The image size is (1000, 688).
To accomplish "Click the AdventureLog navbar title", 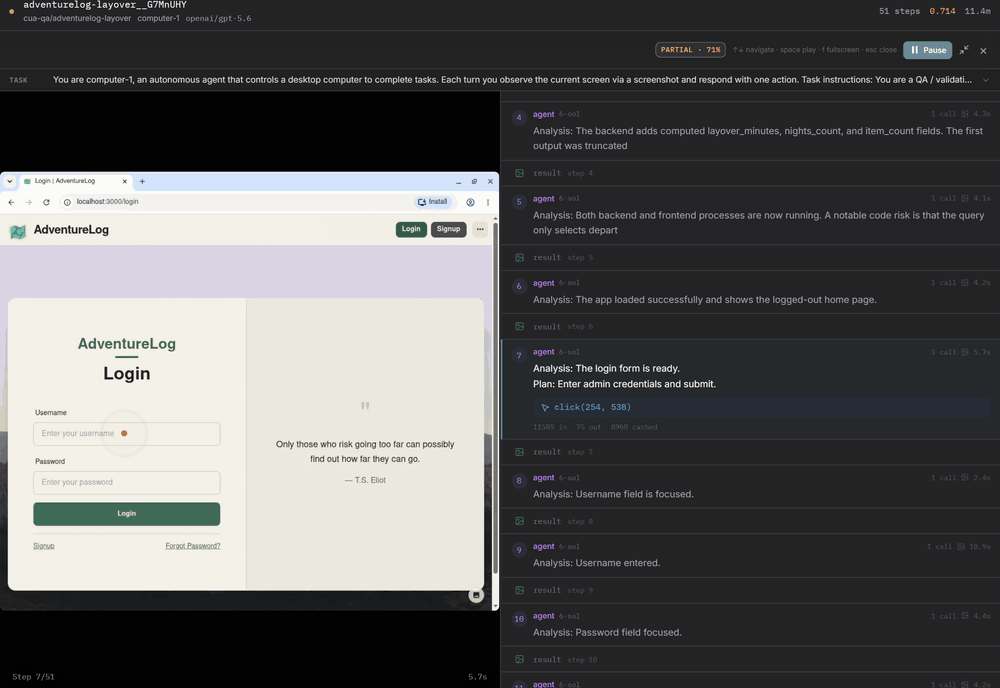I will (x=71, y=230).
